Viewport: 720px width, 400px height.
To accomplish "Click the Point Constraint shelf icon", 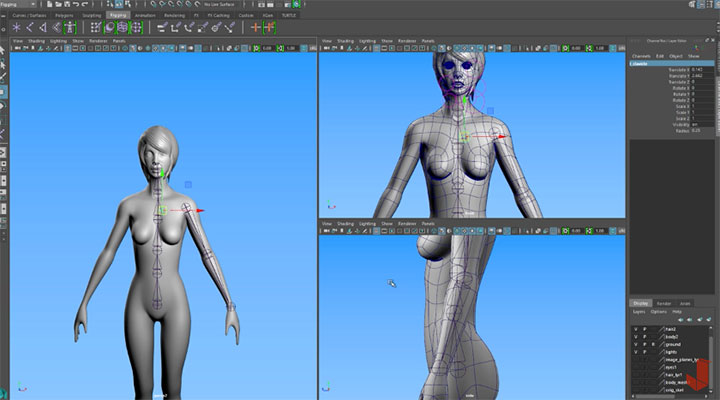I will (175, 28).
